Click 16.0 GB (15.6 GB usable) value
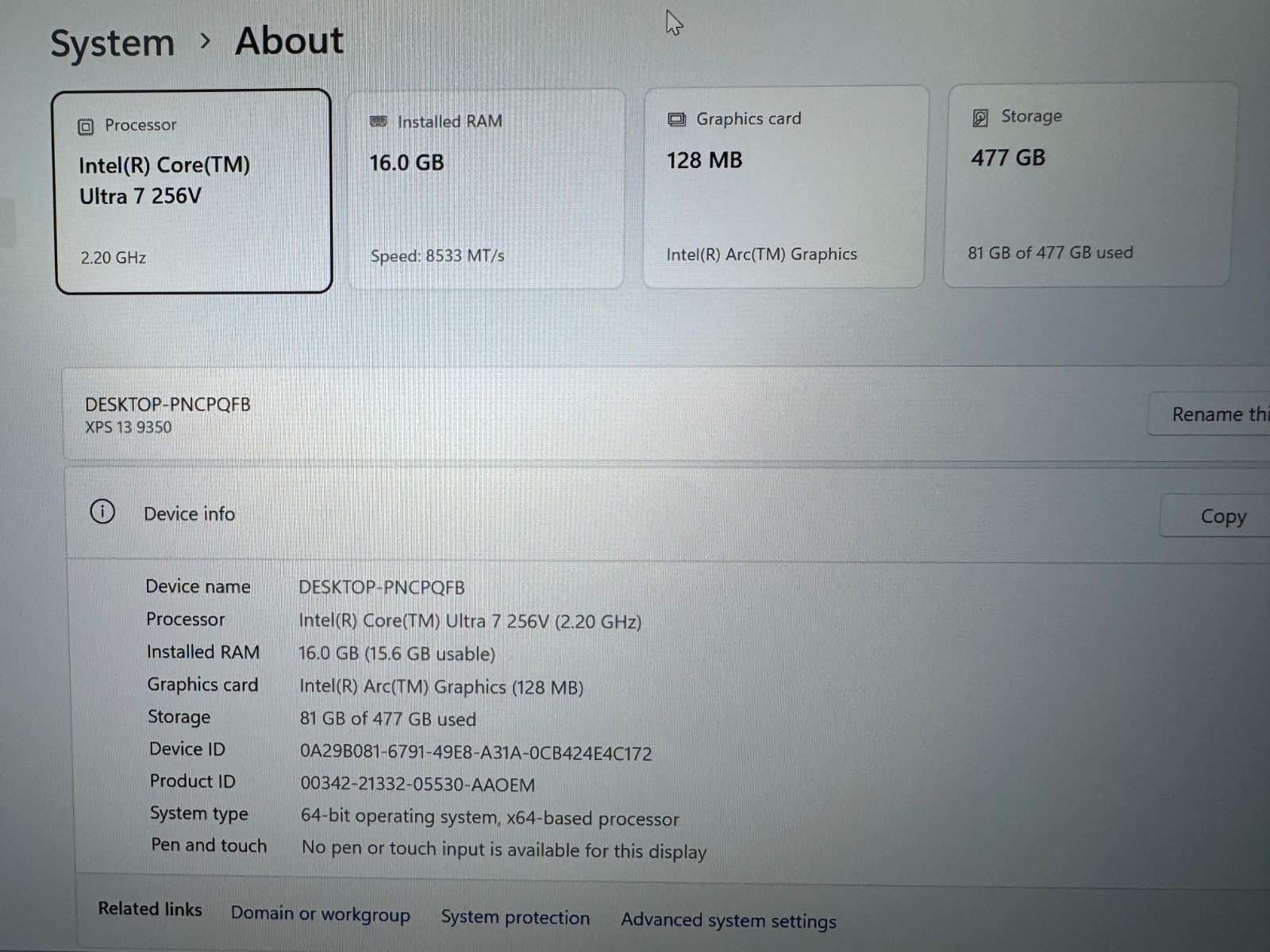Screen dimensions: 1270x952 397,654
